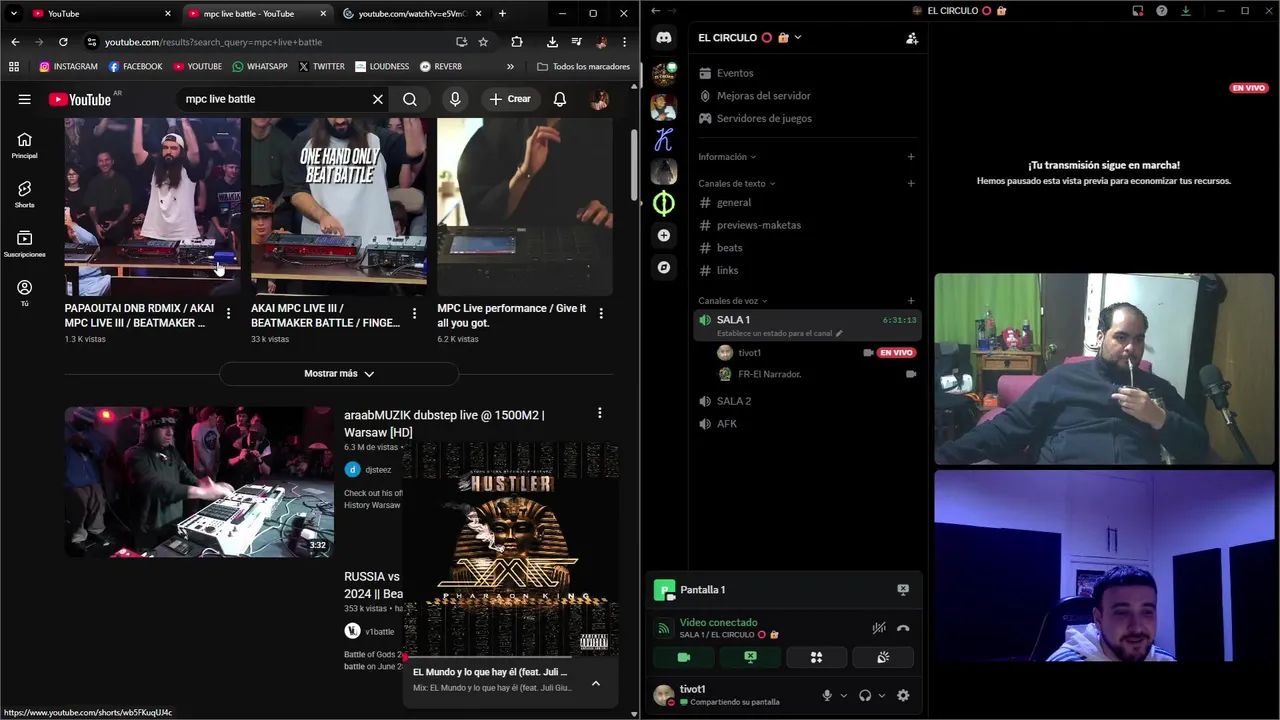Open INSTAGRAM bookmark

pyautogui.click(x=68, y=66)
